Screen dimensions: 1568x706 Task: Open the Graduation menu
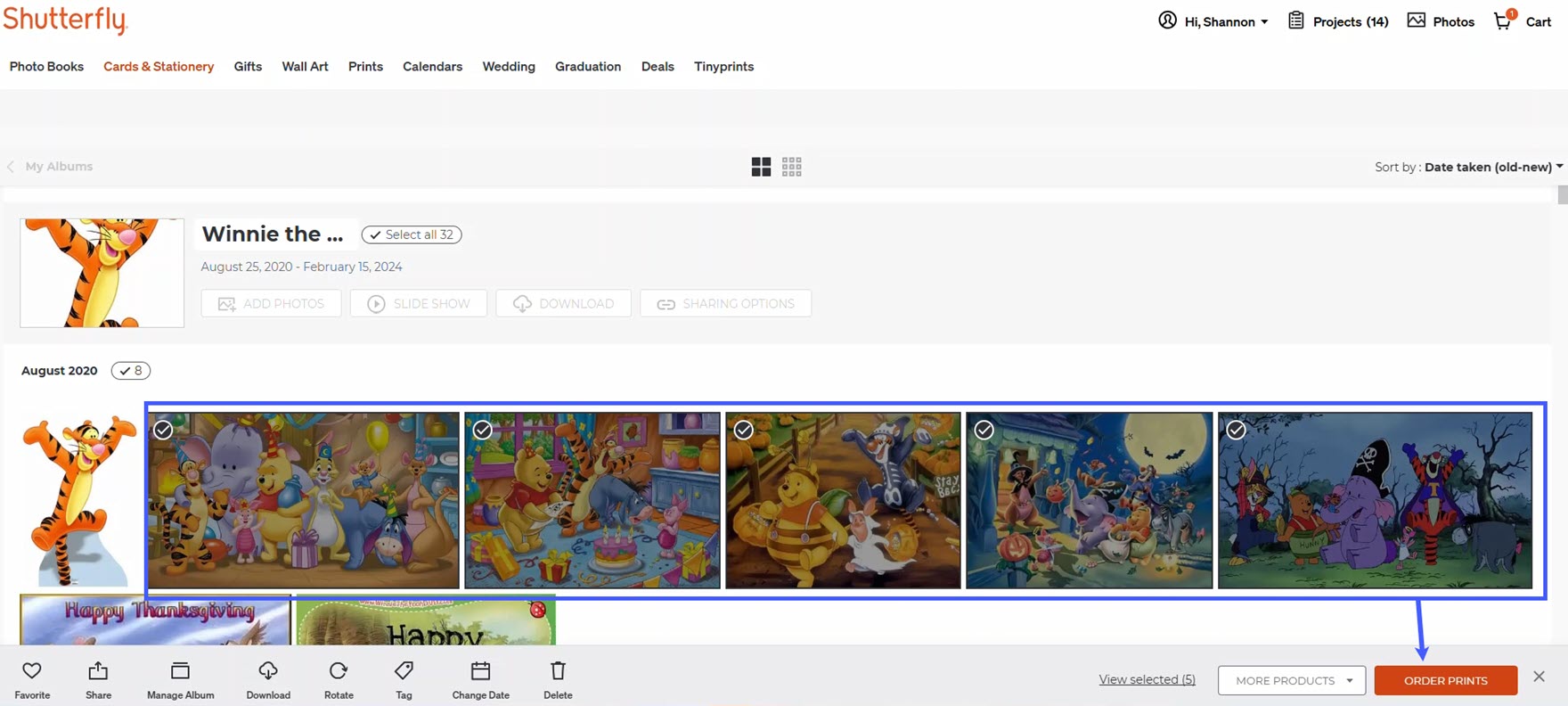click(x=588, y=67)
